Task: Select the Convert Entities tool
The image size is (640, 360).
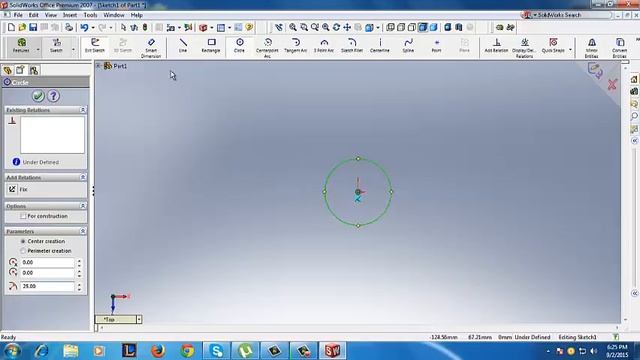Action: [x=620, y=47]
